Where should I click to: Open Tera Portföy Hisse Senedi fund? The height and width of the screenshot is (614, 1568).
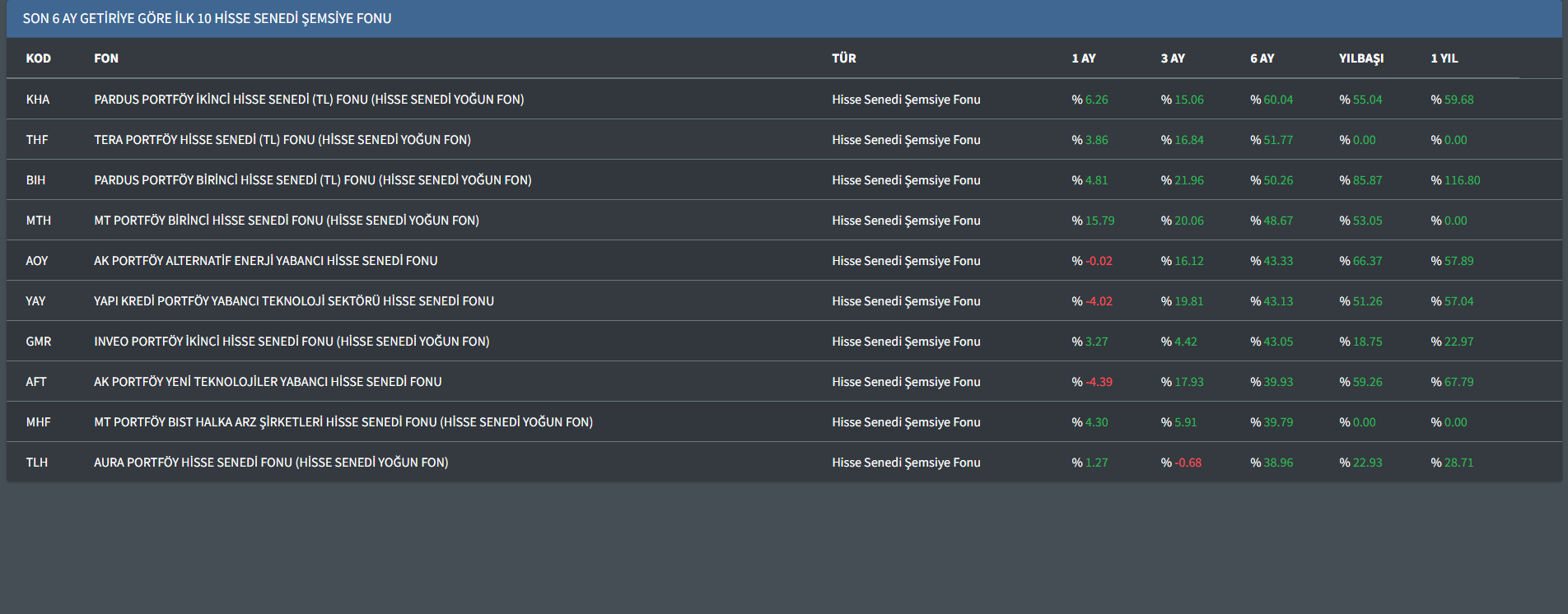tap(282, 140)
